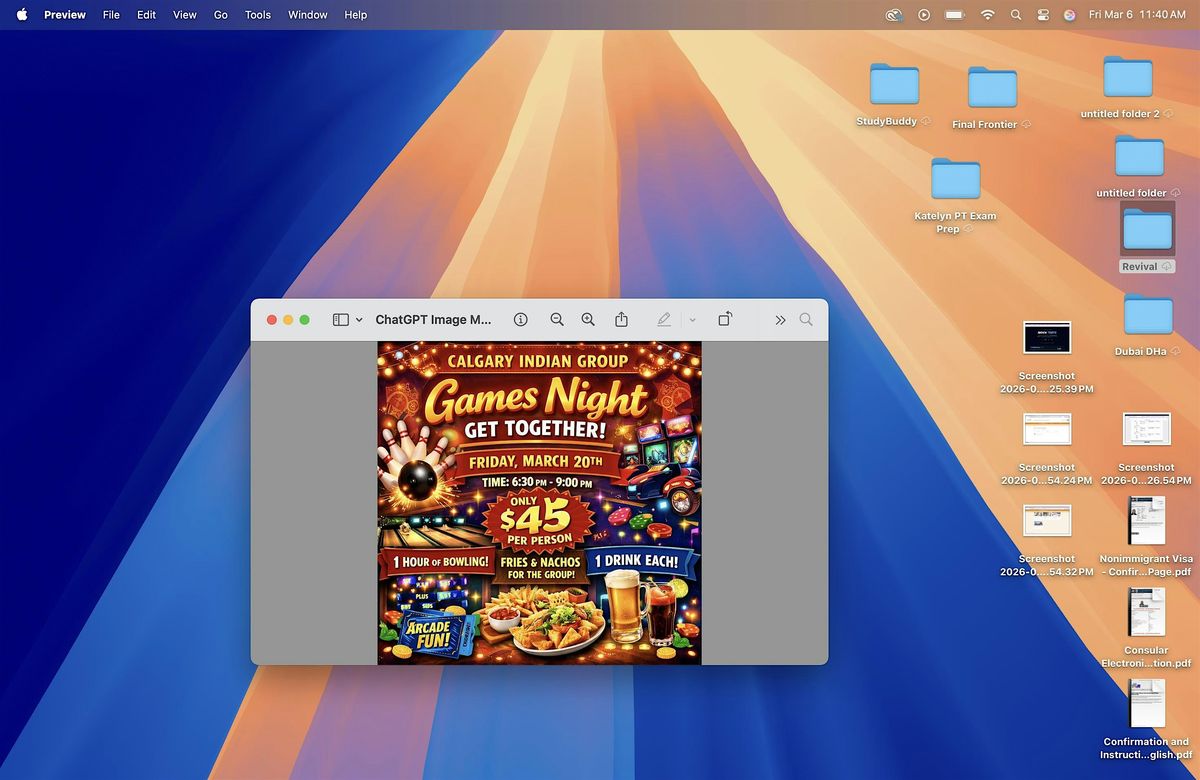Expand the sidebar view options chevron
The height and width of the screenshot is (780, 1200).
[359, 320]
